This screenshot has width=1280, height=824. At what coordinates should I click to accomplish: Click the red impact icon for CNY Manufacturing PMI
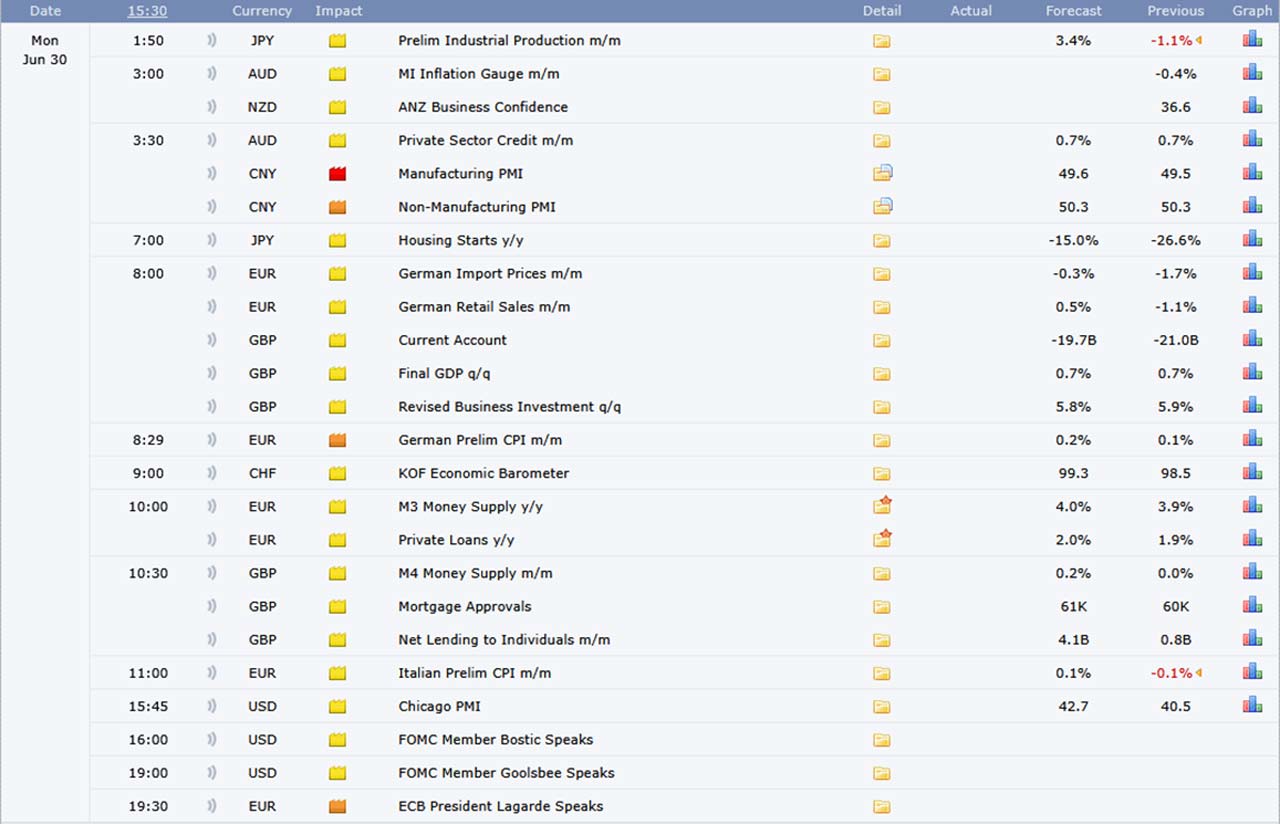click(338, 174)
